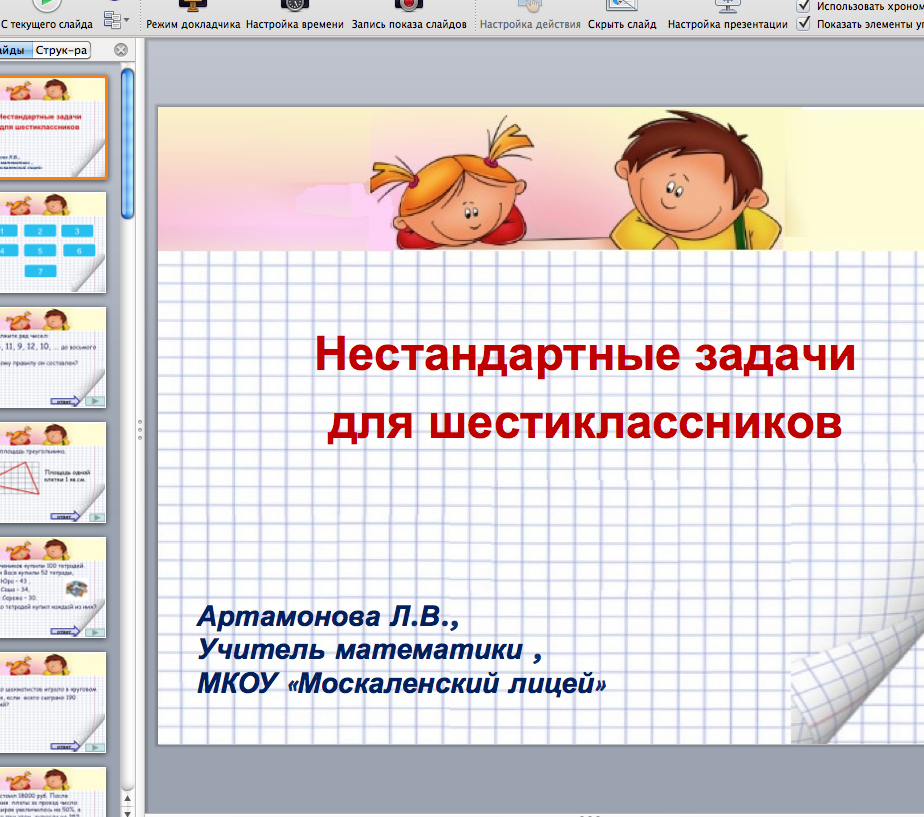Close the slides panel with the round X
The image size is (924, 817).
point(121,50)
